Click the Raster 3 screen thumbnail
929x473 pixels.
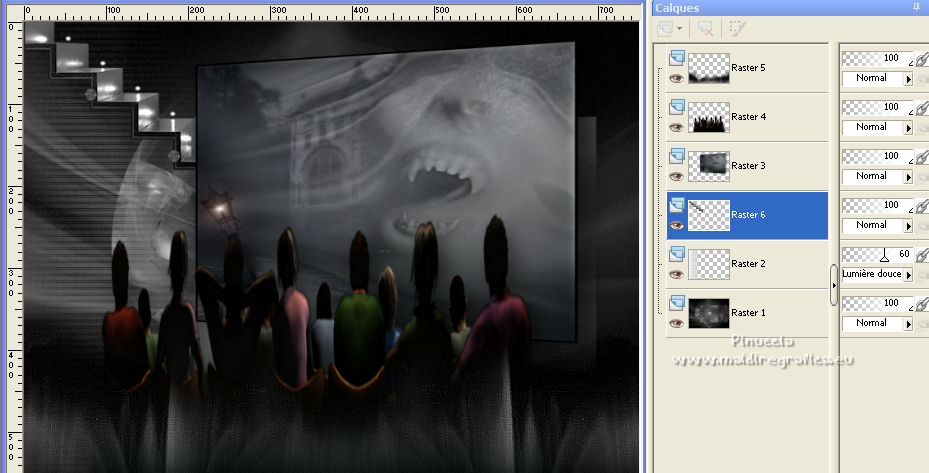pyautogui.click(x=709, y=166)
